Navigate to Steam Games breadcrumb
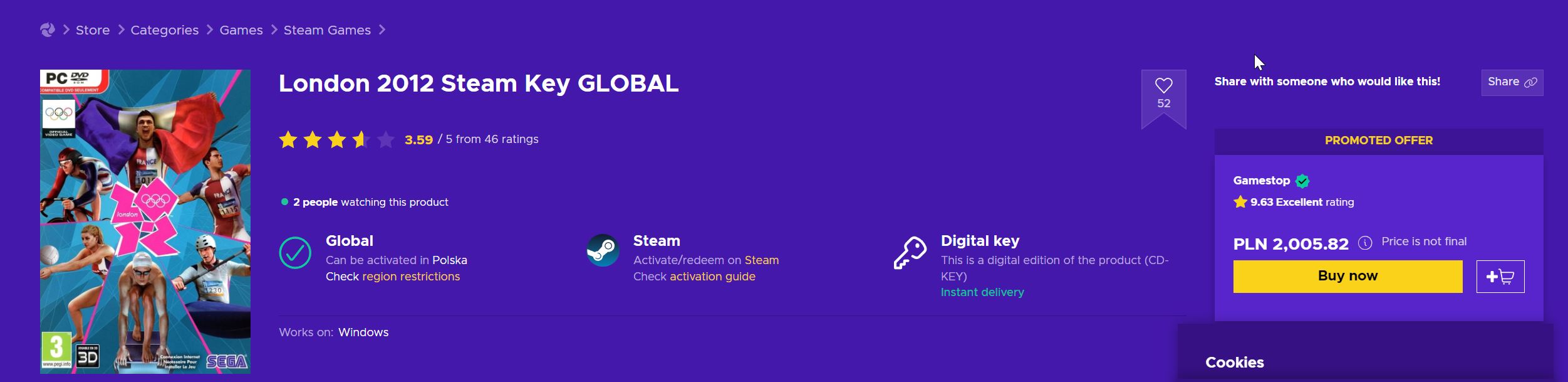This screenshot has width=1568, height=382. (327, 30)
